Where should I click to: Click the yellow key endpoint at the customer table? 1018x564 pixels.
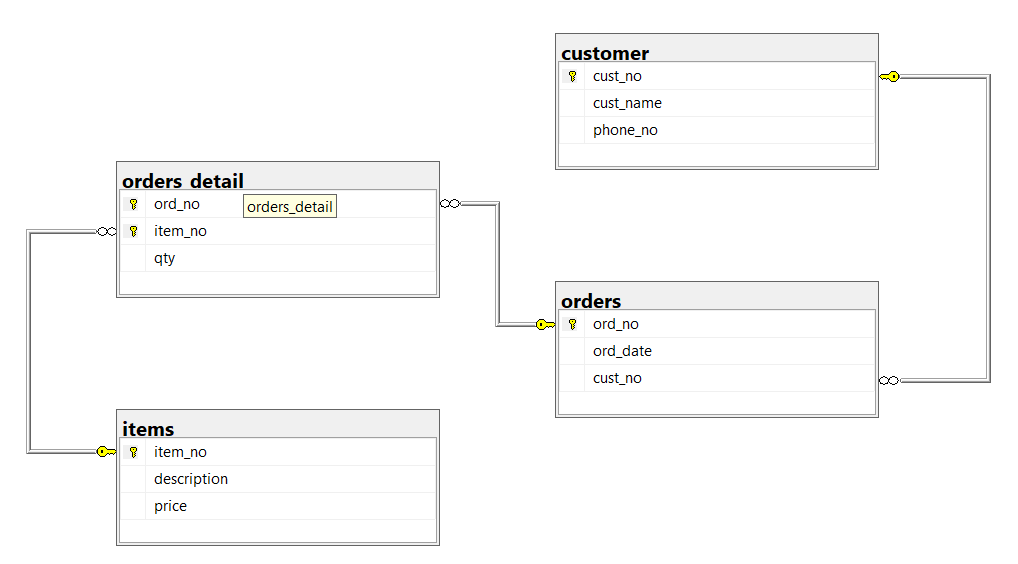pos(889,76)
